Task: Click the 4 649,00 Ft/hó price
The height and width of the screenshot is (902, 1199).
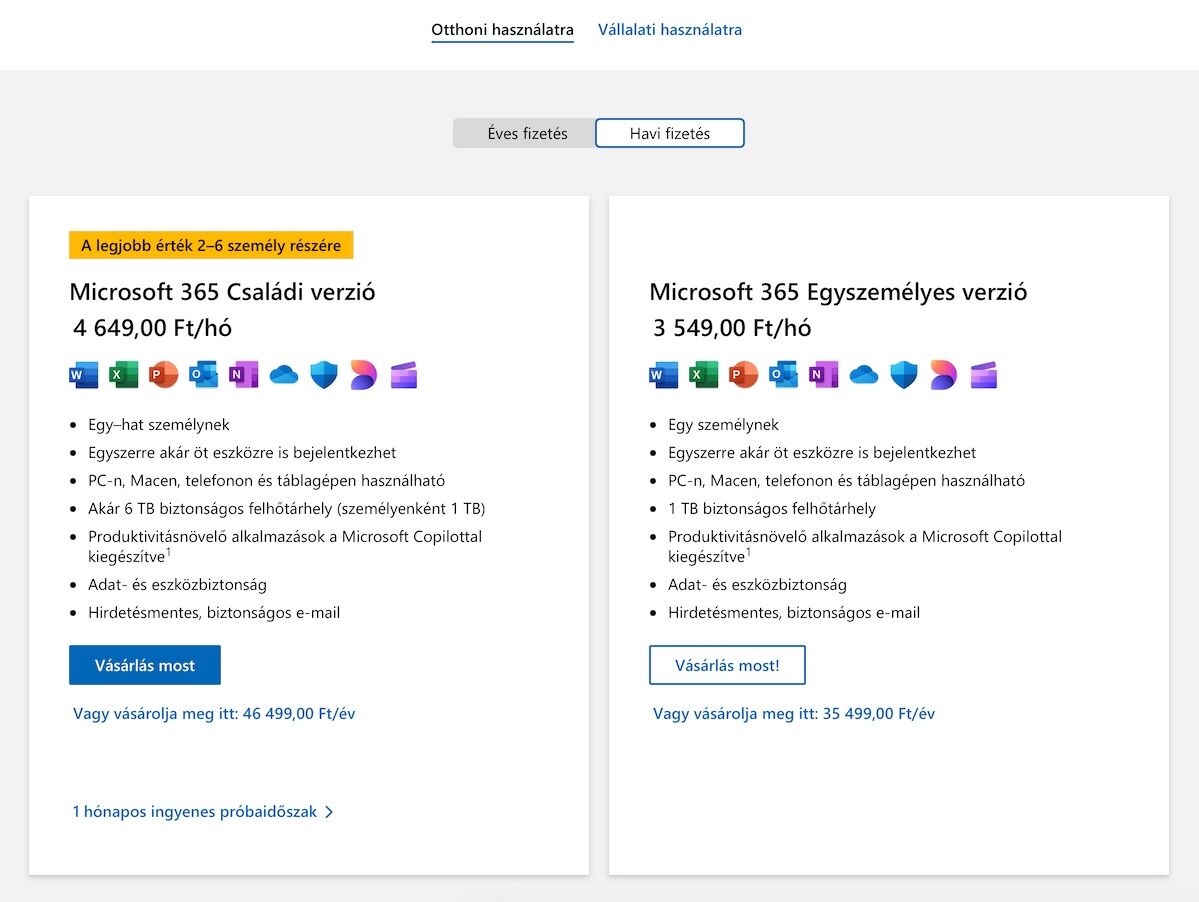Action: coord(152,328)
